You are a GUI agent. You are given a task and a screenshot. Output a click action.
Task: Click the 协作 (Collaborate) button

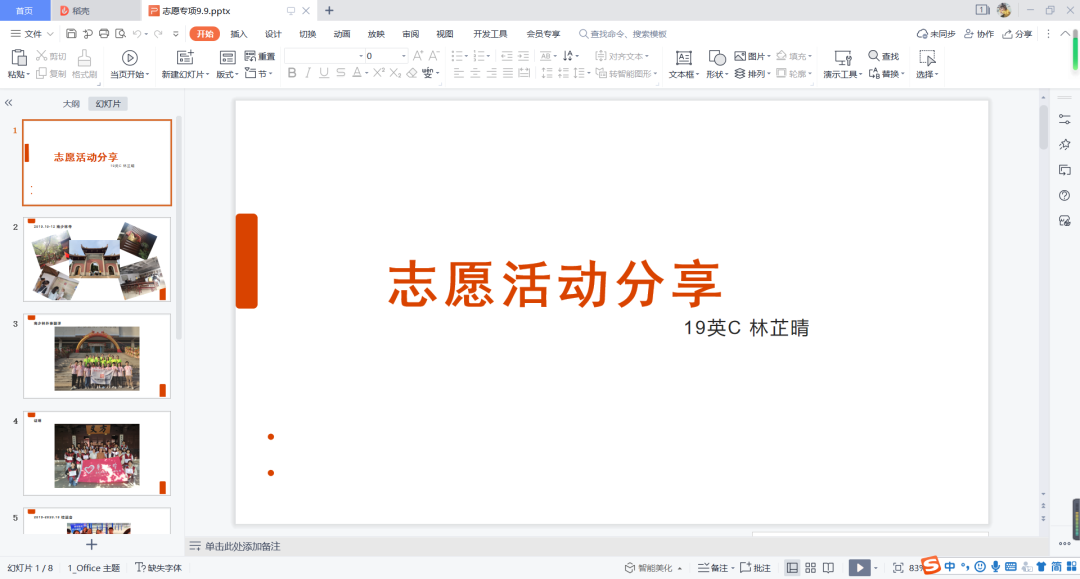click(x=979, y=34)
